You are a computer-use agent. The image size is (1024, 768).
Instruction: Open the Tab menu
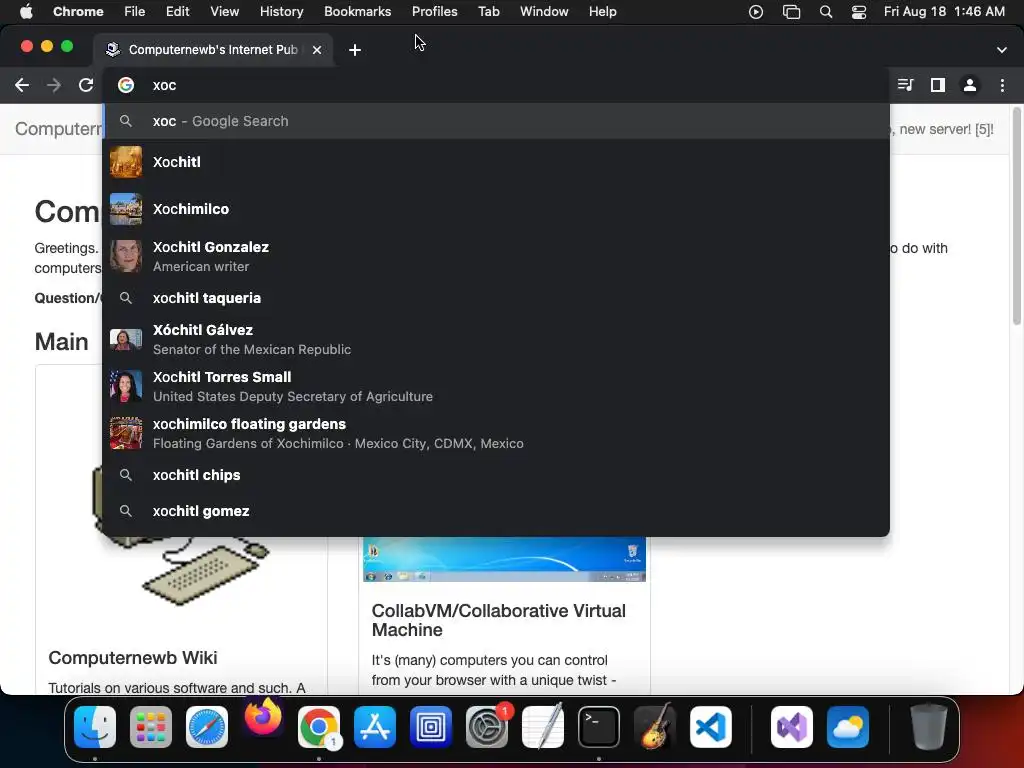[x=488, y=12]
